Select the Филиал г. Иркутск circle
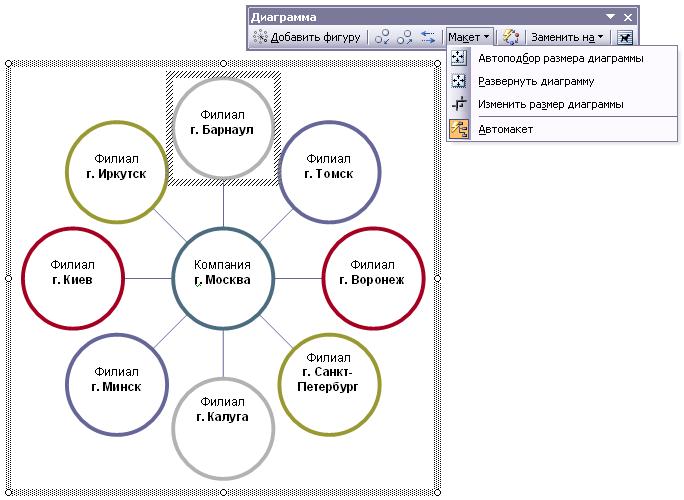Image resolution: width=684 pixels, height=500 pixels. (x=116, y=172)
